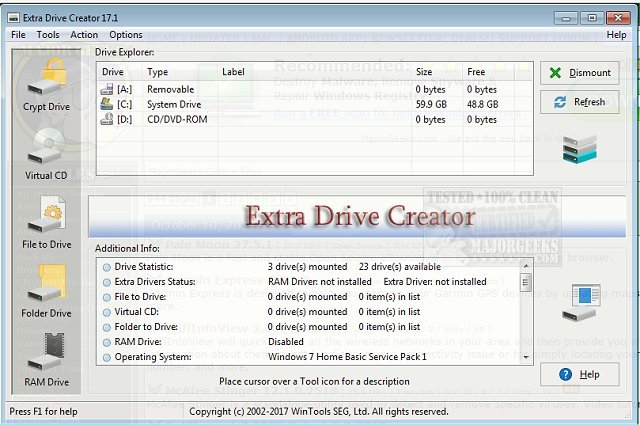Open the Tools menu
The image size is (640, 425).
[x=48, y=35]
